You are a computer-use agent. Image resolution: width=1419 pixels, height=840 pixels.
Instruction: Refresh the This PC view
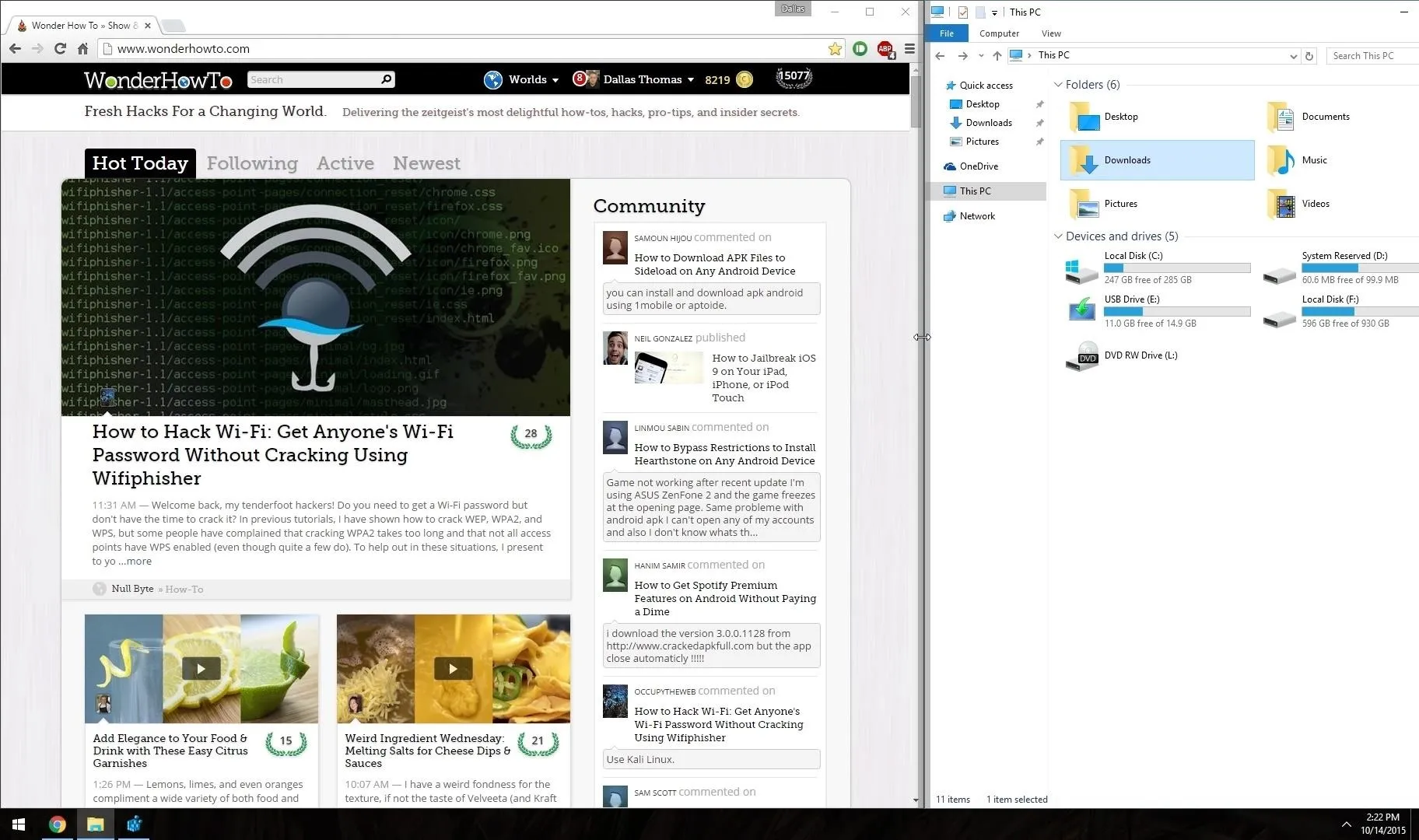(1309, 56)
